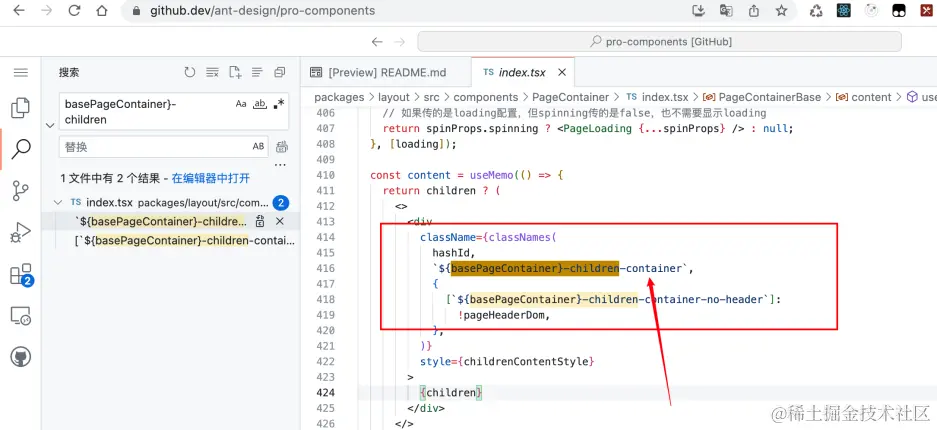Switch search results to tree view
Viewport: 937px width, 430px height.
pos(257,73)
